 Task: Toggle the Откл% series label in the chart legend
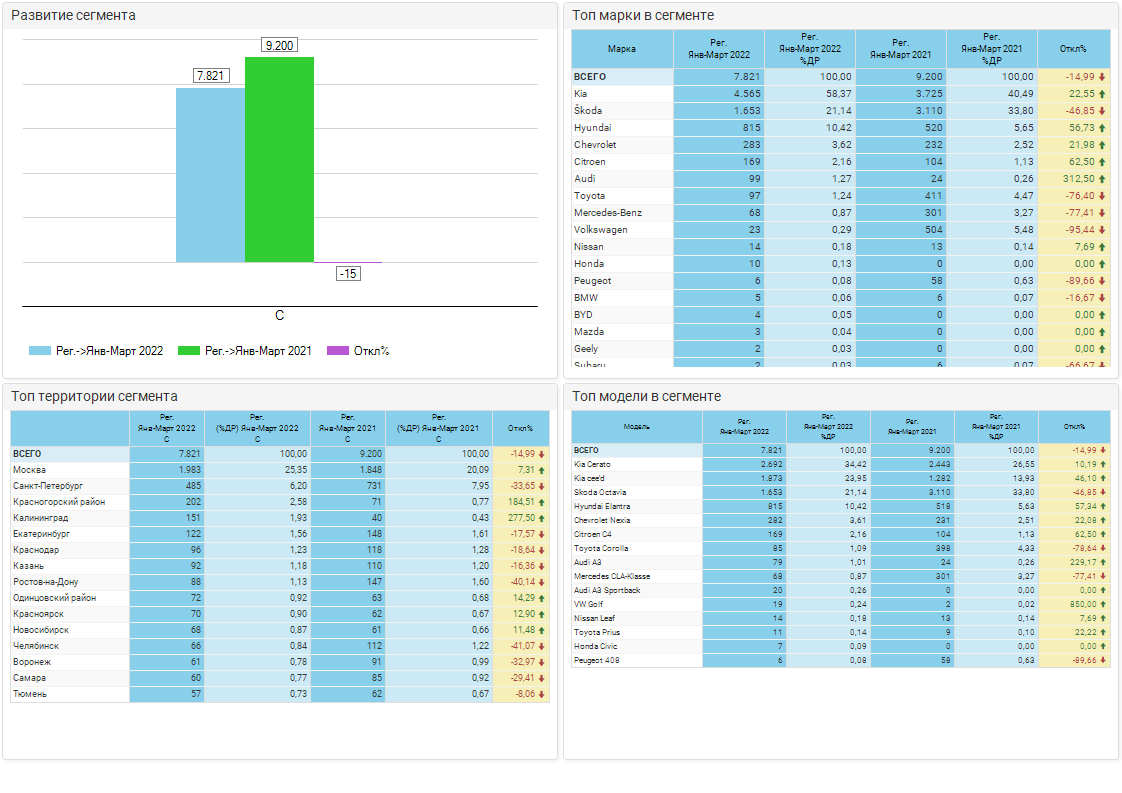pyautogui.click(x=371, y=351)
